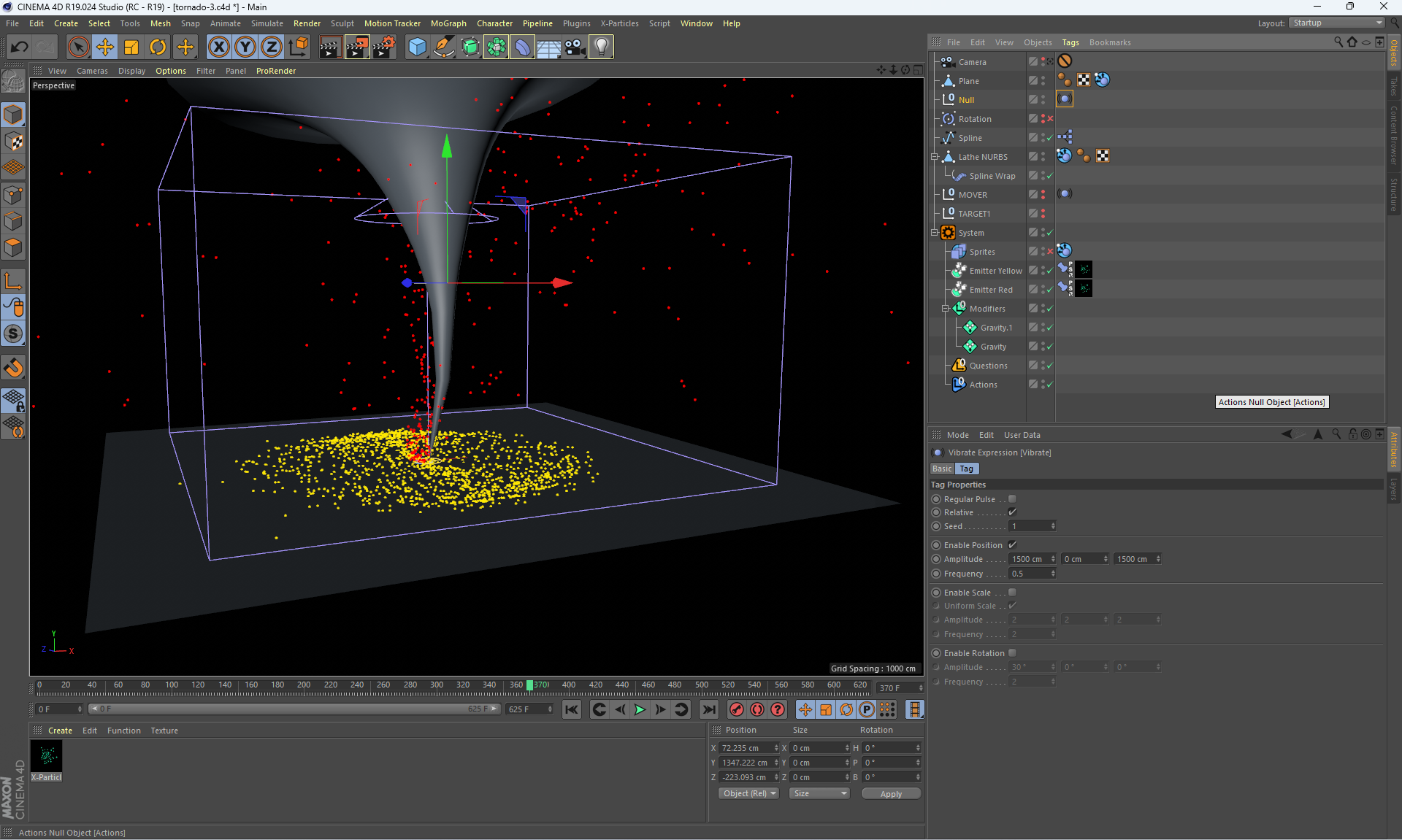Click the Light bulb icon
1402x840 pixels.
tap(600, 47)
